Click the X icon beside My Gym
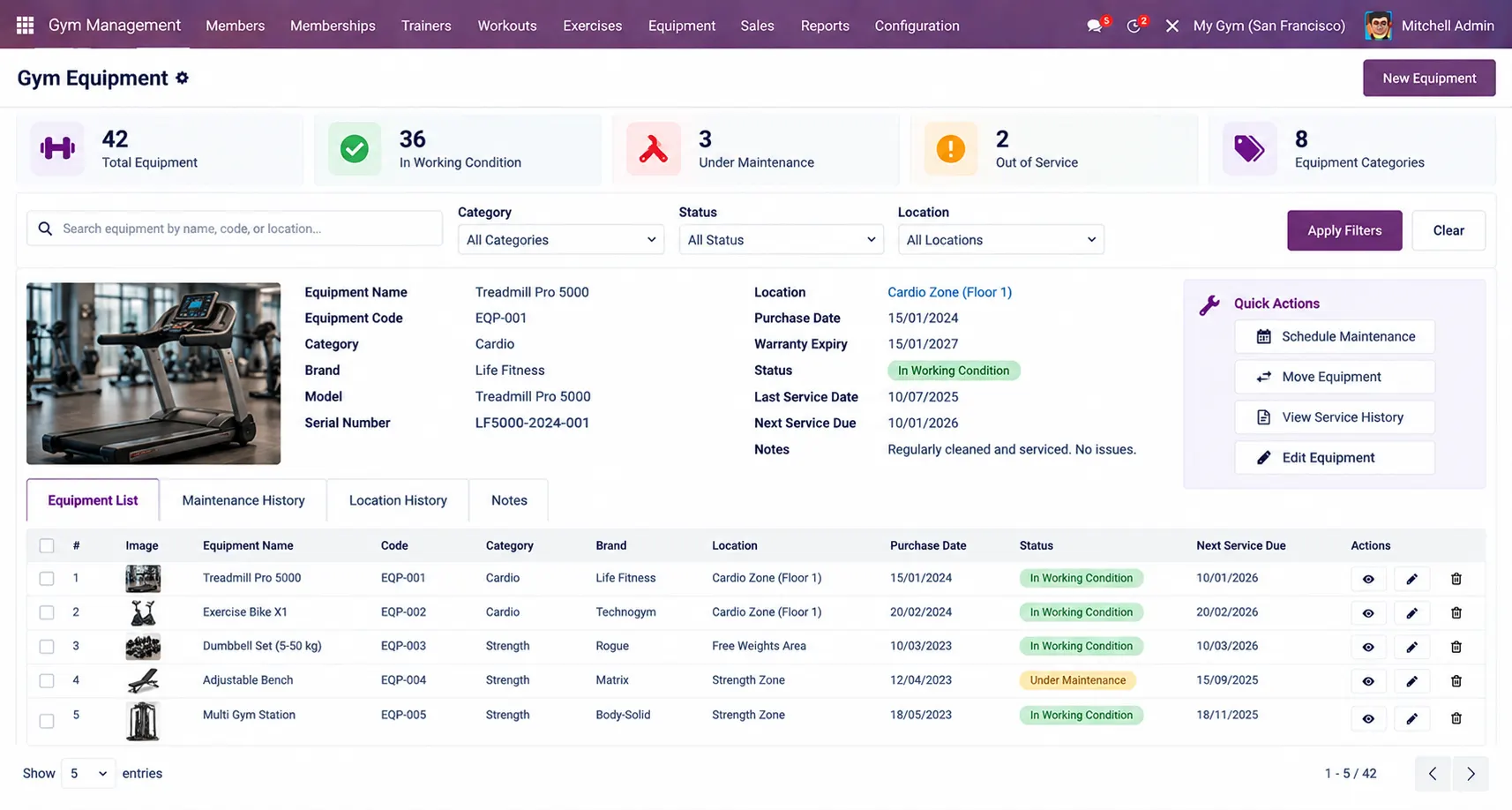The image size is (1512, 810). click(1172, 26)
